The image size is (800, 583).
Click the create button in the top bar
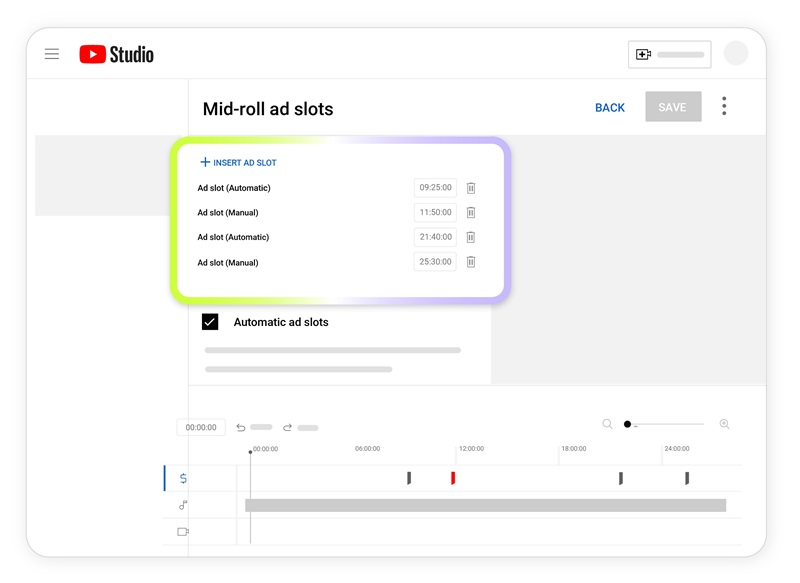(668, 54)
